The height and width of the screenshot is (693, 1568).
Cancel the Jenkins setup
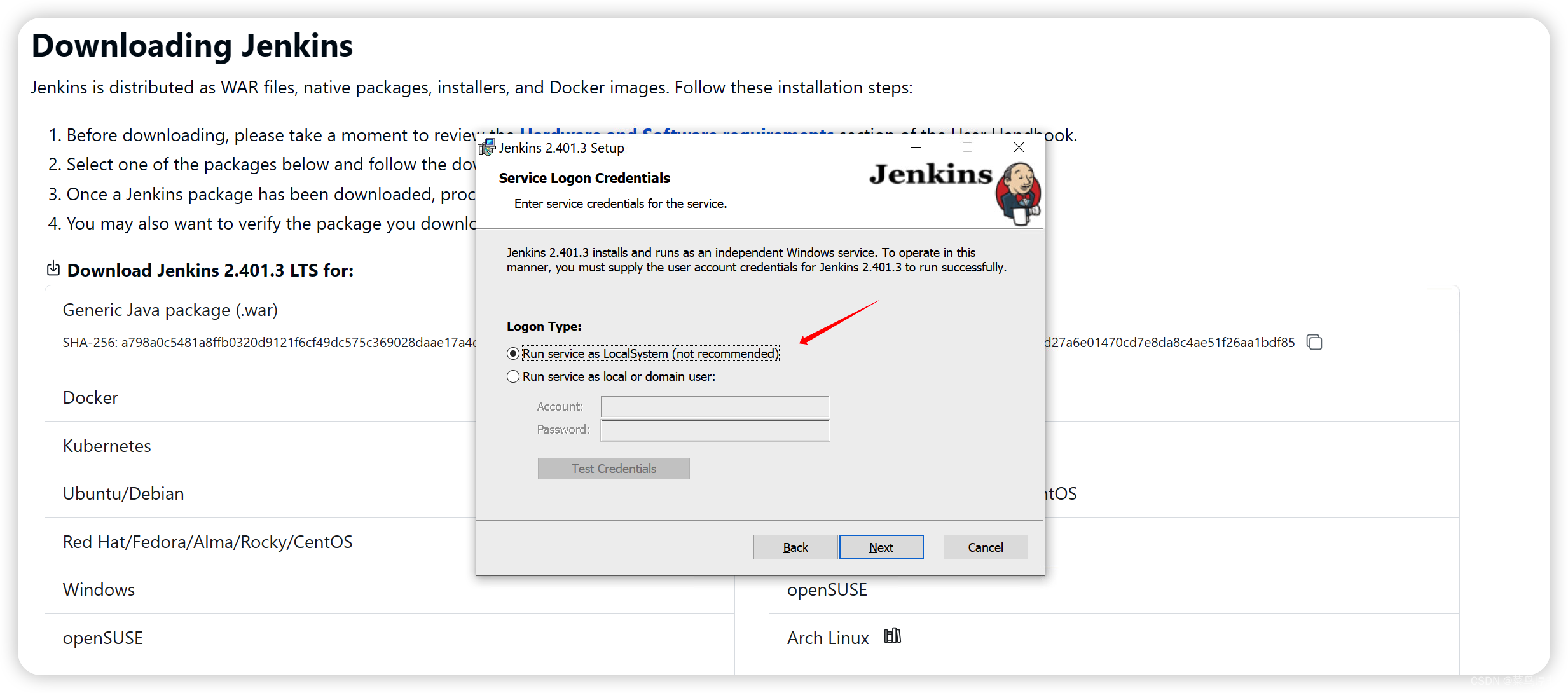[986, 547]
